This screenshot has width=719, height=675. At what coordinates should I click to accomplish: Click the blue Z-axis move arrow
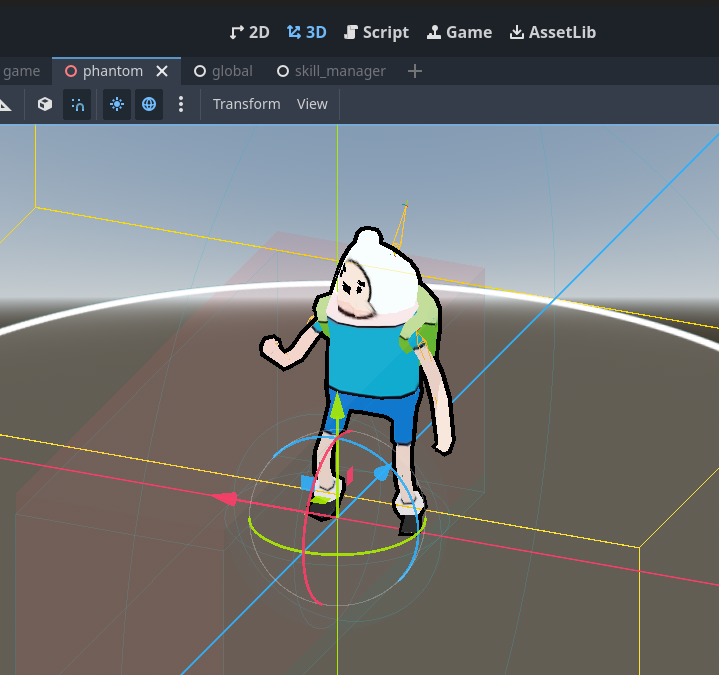coord(382,472)
